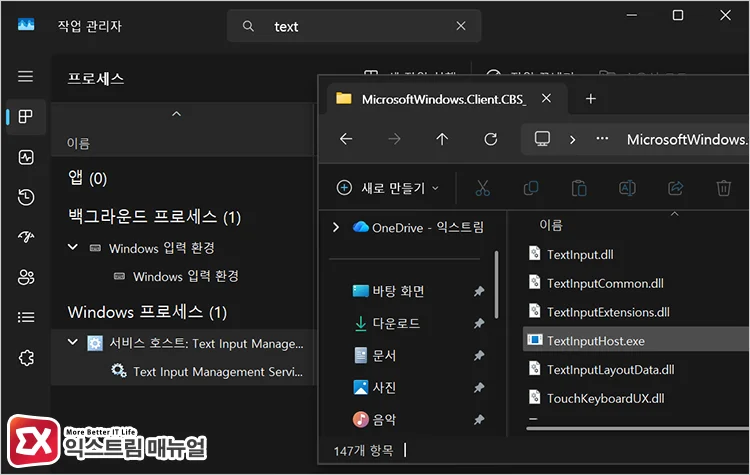This screenshot has height=475, width=750.
Task: Go up one folder level in Explorer
Action: click(442, 139)
